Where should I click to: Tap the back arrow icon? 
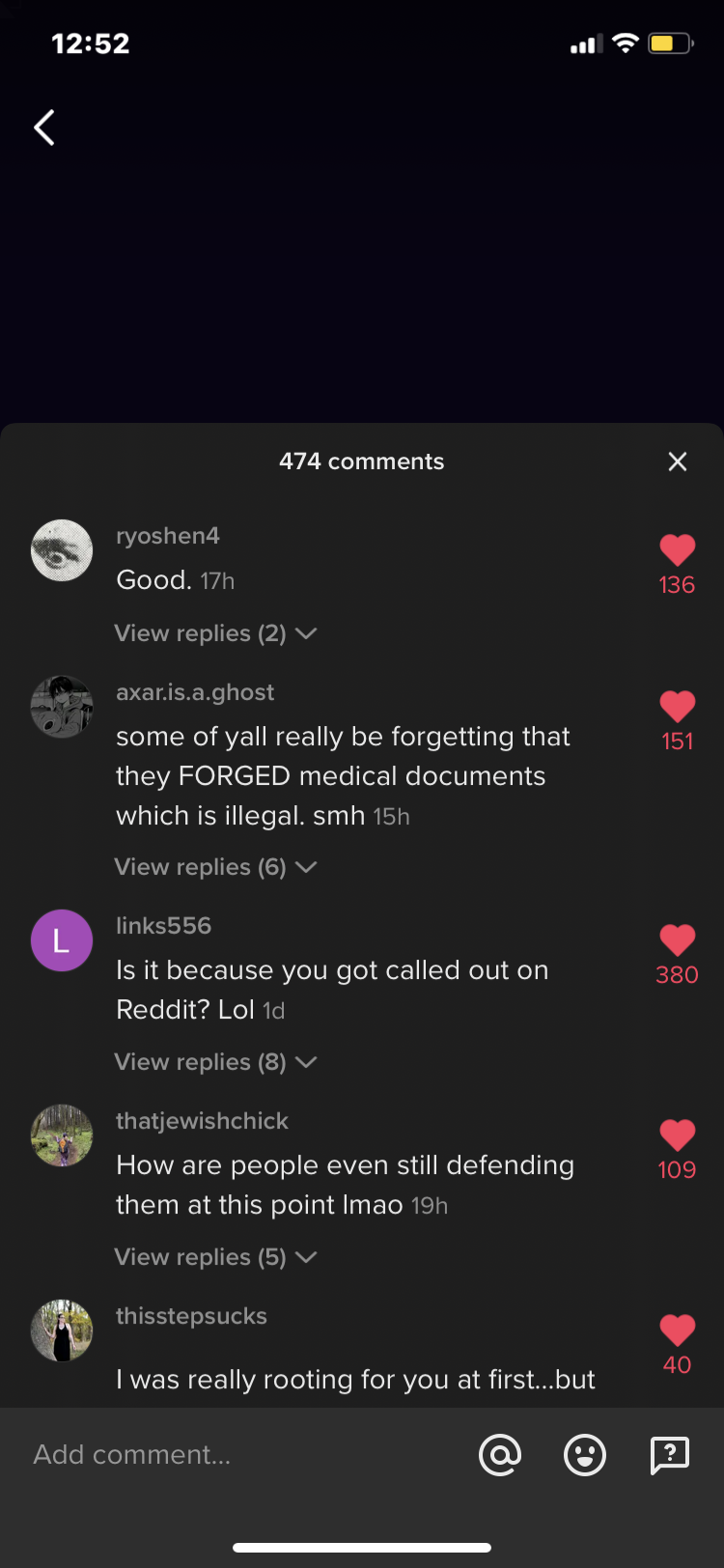tap(44, 127)
